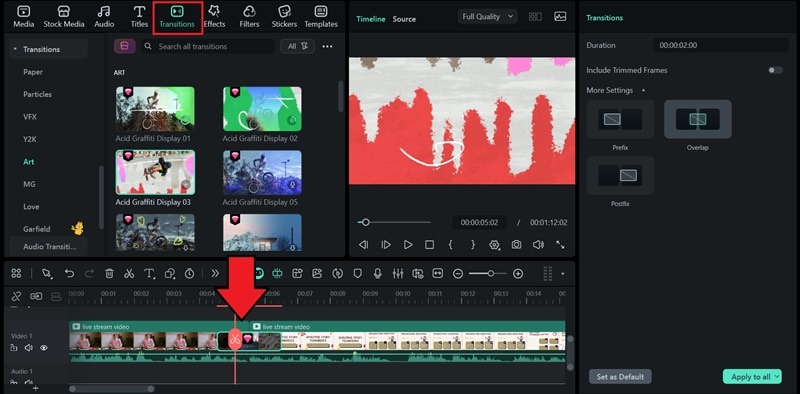Switch the preview to fullscreen

[560, 245]
